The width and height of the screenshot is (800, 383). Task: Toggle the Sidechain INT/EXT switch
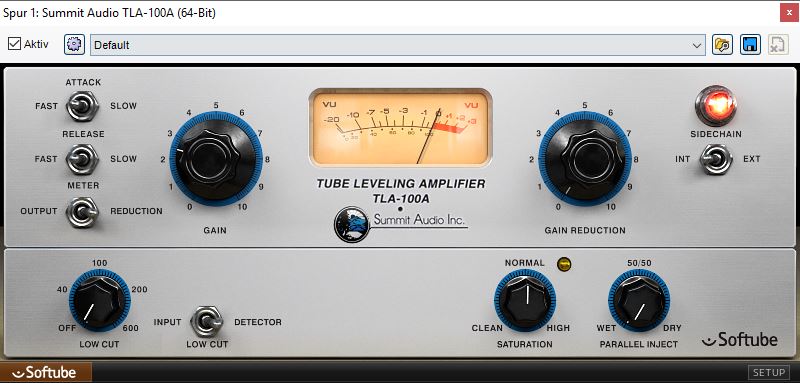[715, 159]
